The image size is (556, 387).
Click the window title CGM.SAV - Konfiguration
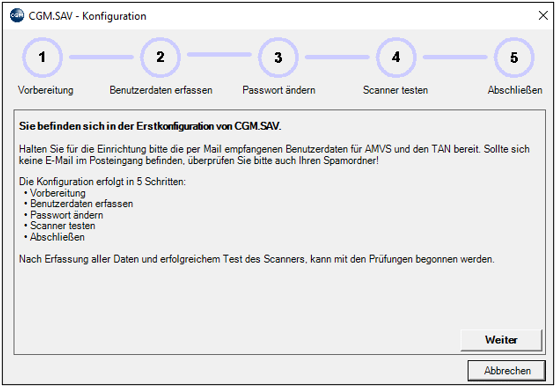point(88,16)
